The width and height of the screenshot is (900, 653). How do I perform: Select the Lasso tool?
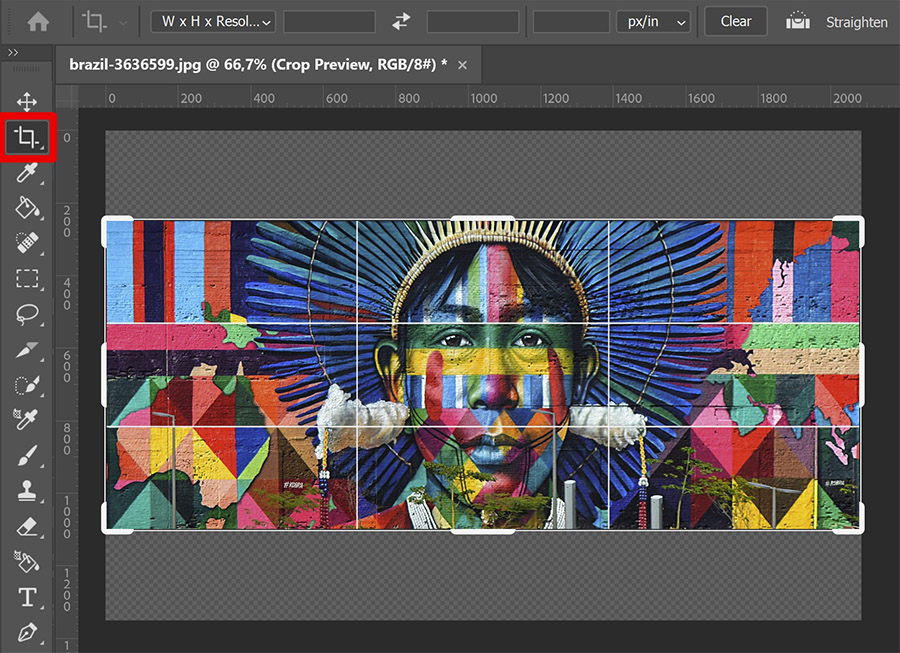click(x=28, y=314)
